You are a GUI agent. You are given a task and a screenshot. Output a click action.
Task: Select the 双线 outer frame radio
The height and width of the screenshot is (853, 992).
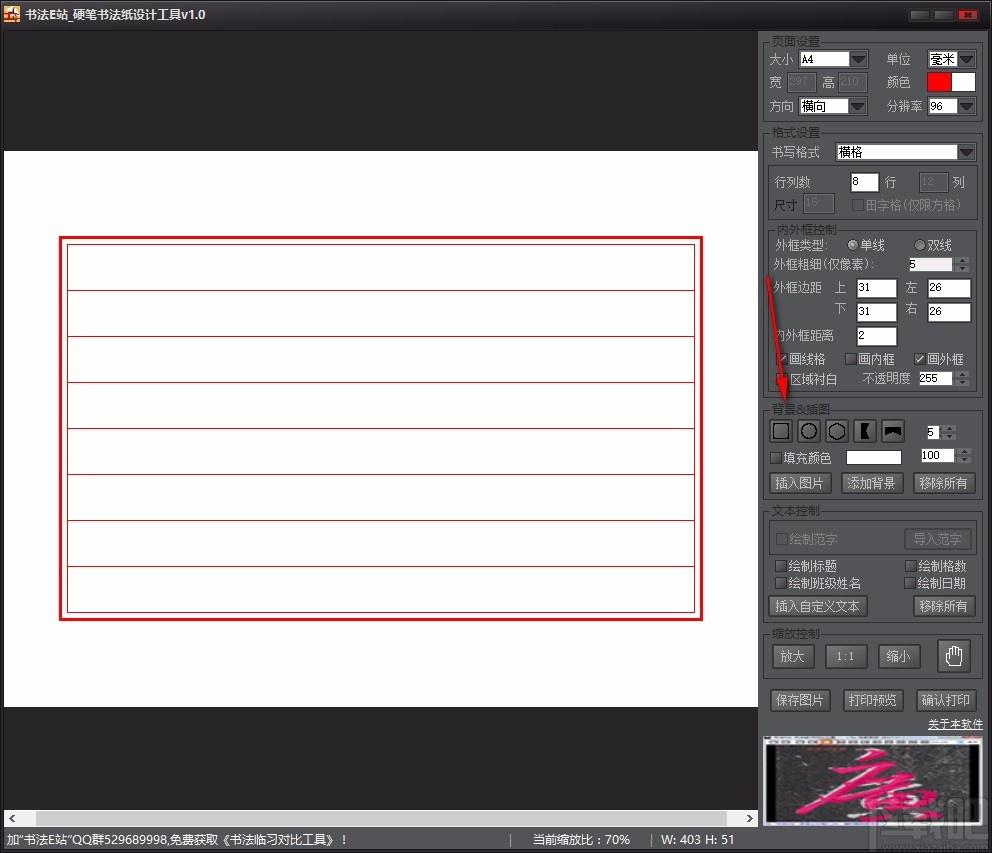tap(919, 245)
